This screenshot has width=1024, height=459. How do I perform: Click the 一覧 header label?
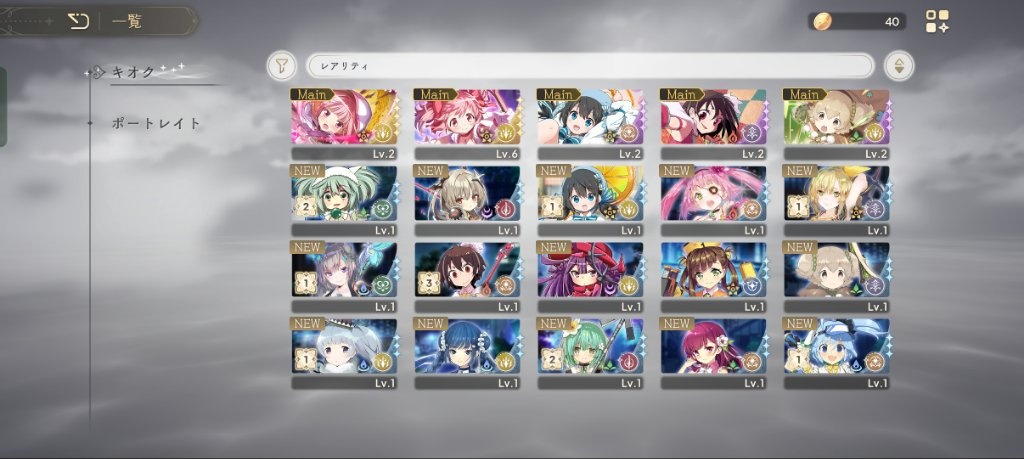[126, 22]
